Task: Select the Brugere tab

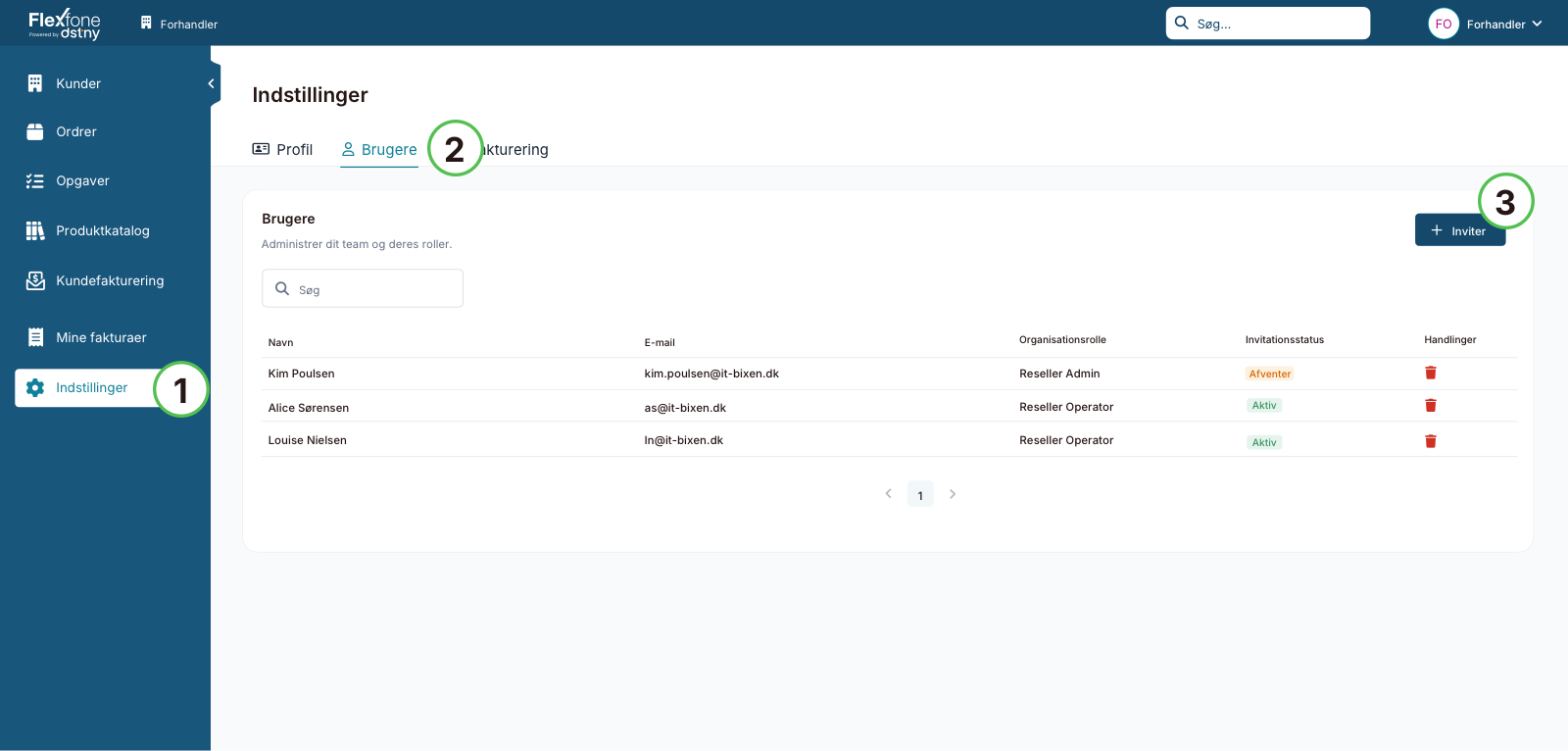Action: point(379,149)
